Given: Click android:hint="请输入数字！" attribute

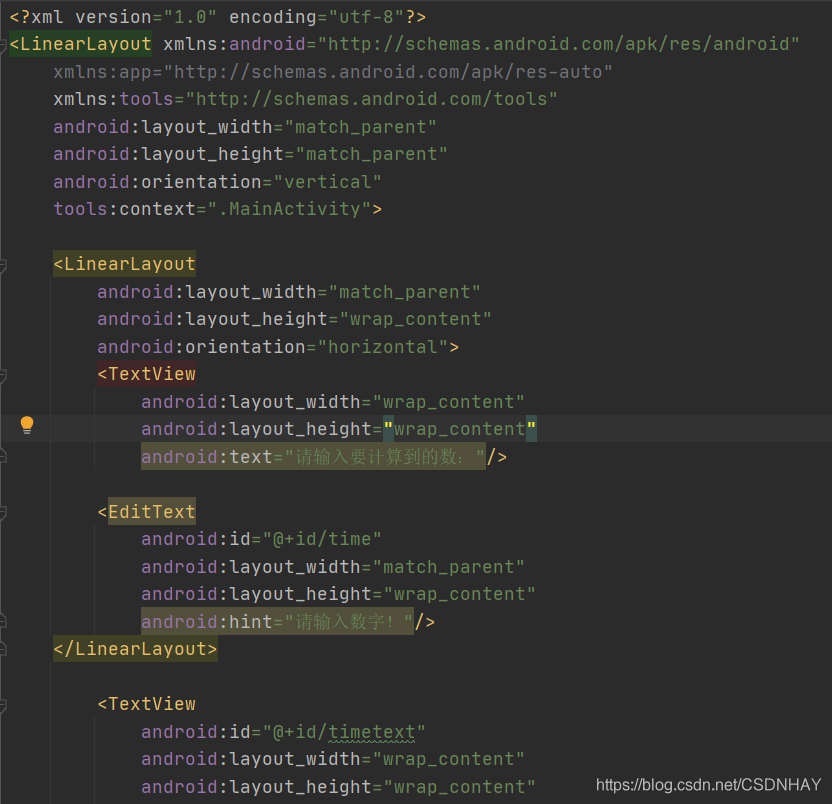Looking at the screenshot, I should pyautogui.click(x=277, y=621).
